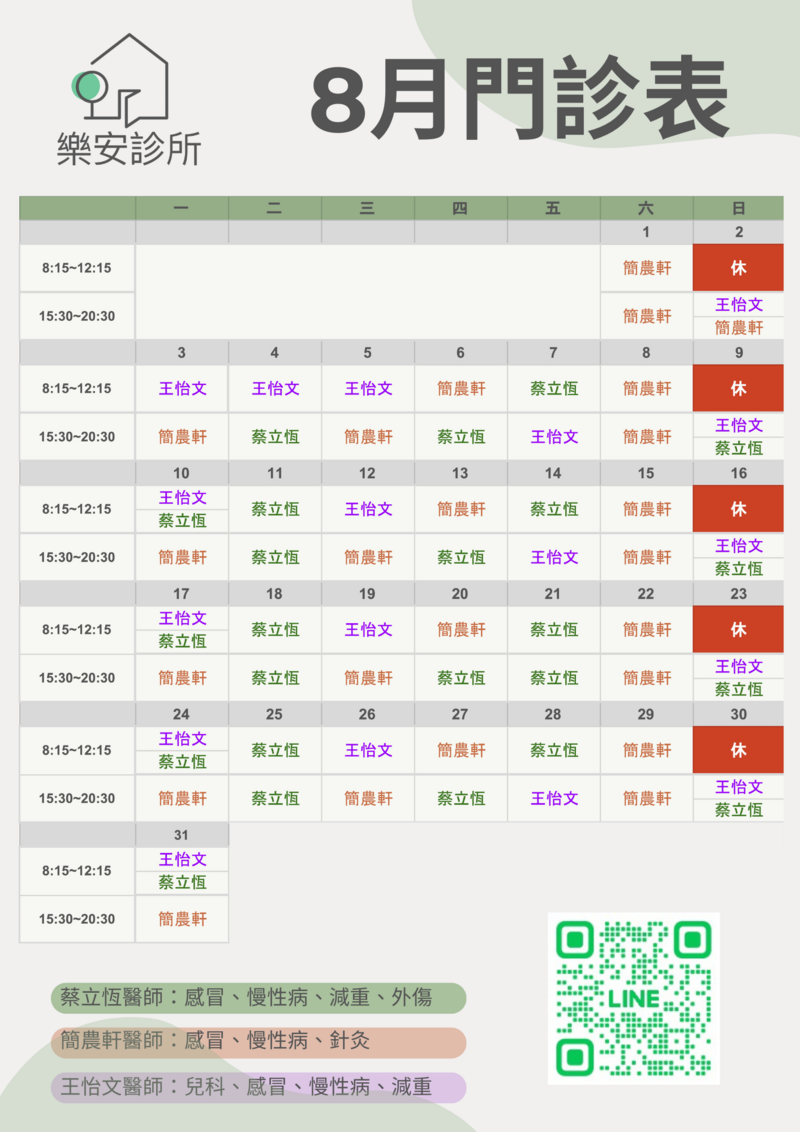Click date number 3 in the calendar
This screenshot has height=1132, width=800.
coord(182,352)
